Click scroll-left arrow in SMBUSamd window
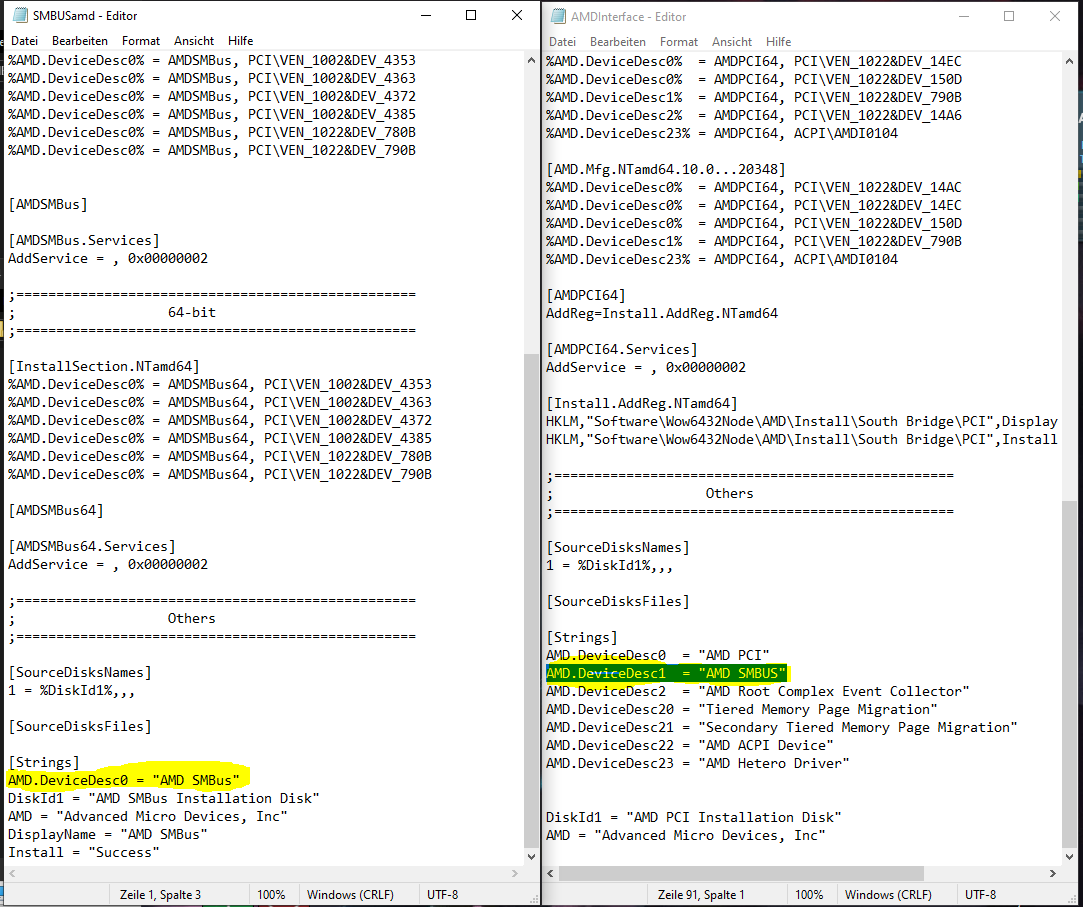Screen dimensions: 1083x907 (12, 873)
